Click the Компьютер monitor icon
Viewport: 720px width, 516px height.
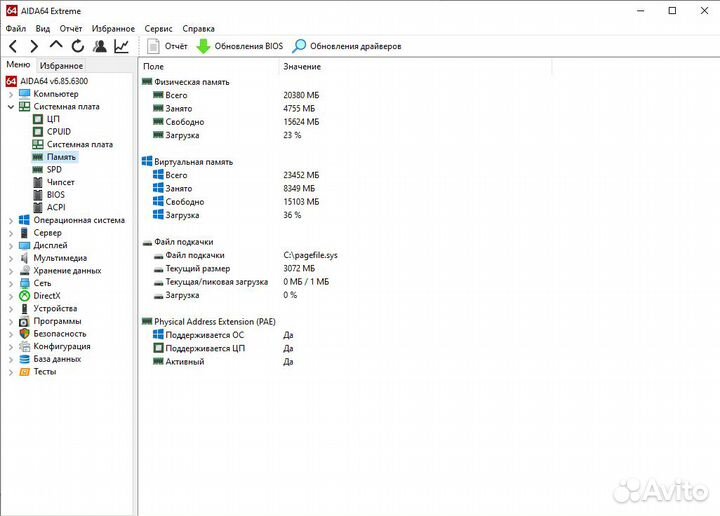click(24, 94)
